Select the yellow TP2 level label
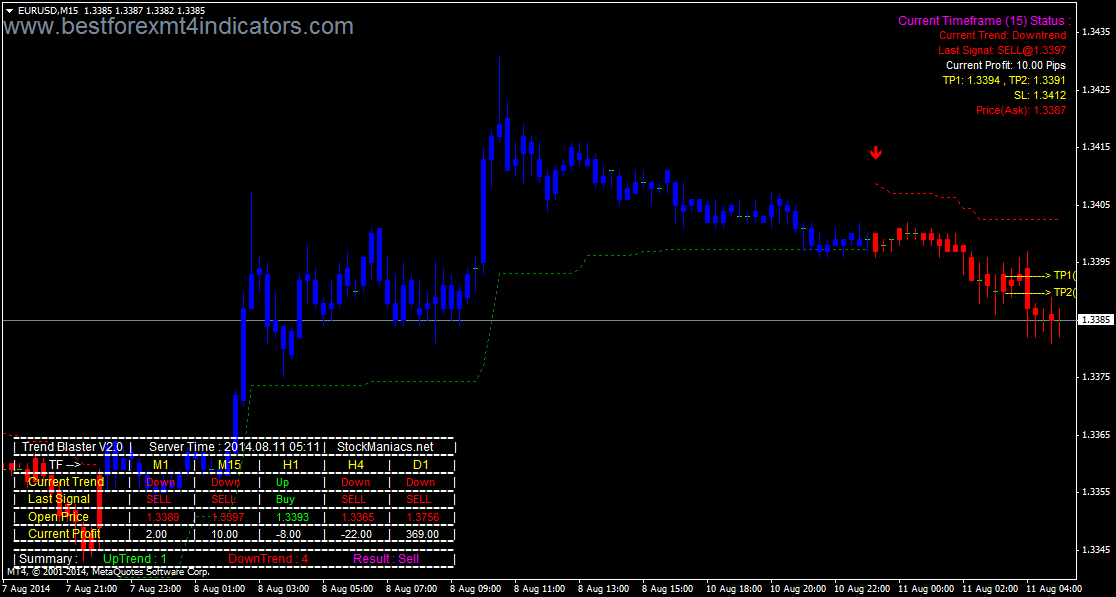Viewport: 1116px width, 597px height. (1064, 292)
